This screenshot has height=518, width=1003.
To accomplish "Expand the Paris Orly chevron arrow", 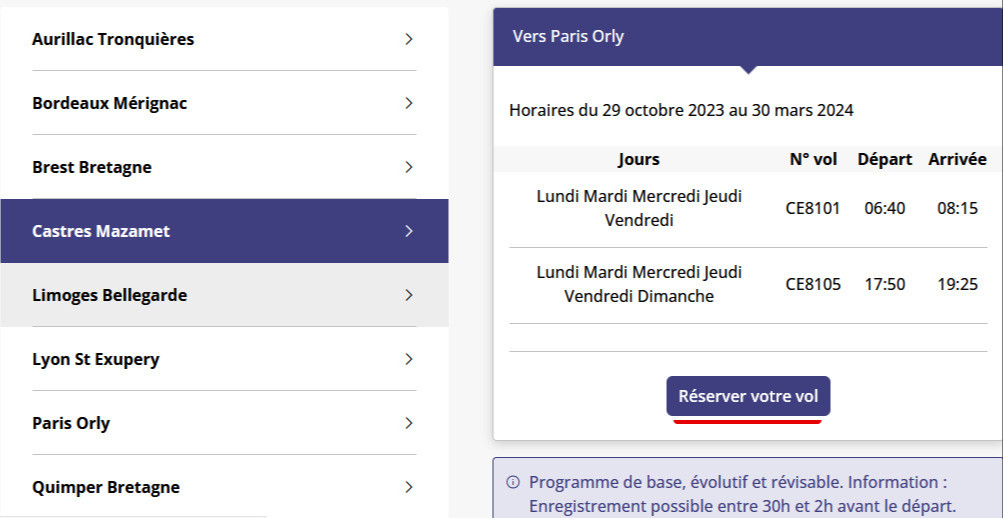I will tap(409, 423).
